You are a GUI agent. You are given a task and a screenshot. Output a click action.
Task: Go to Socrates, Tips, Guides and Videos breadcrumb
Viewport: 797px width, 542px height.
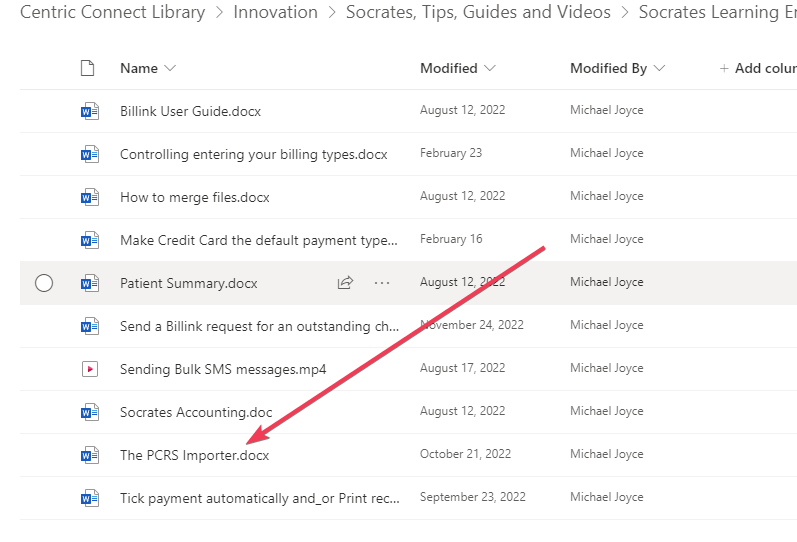click(478, 12)
